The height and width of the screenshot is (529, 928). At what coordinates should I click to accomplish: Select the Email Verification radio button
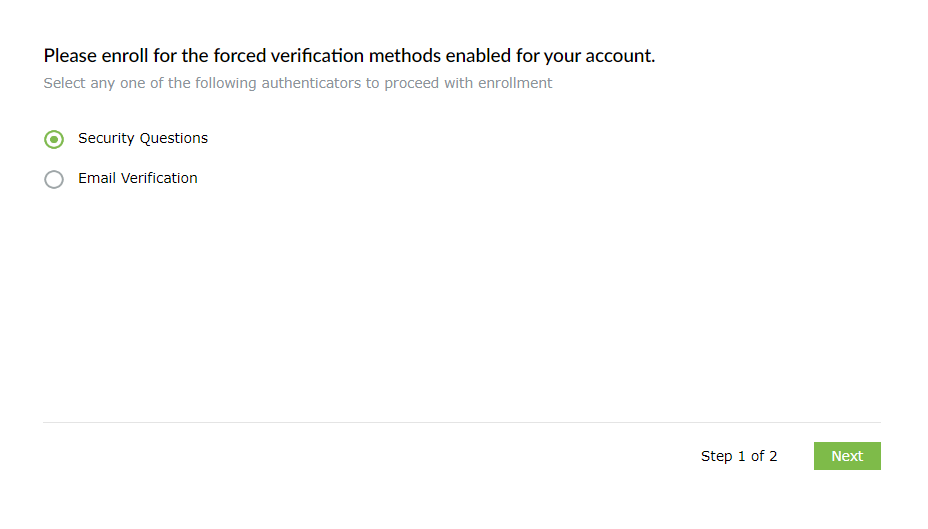54,179
